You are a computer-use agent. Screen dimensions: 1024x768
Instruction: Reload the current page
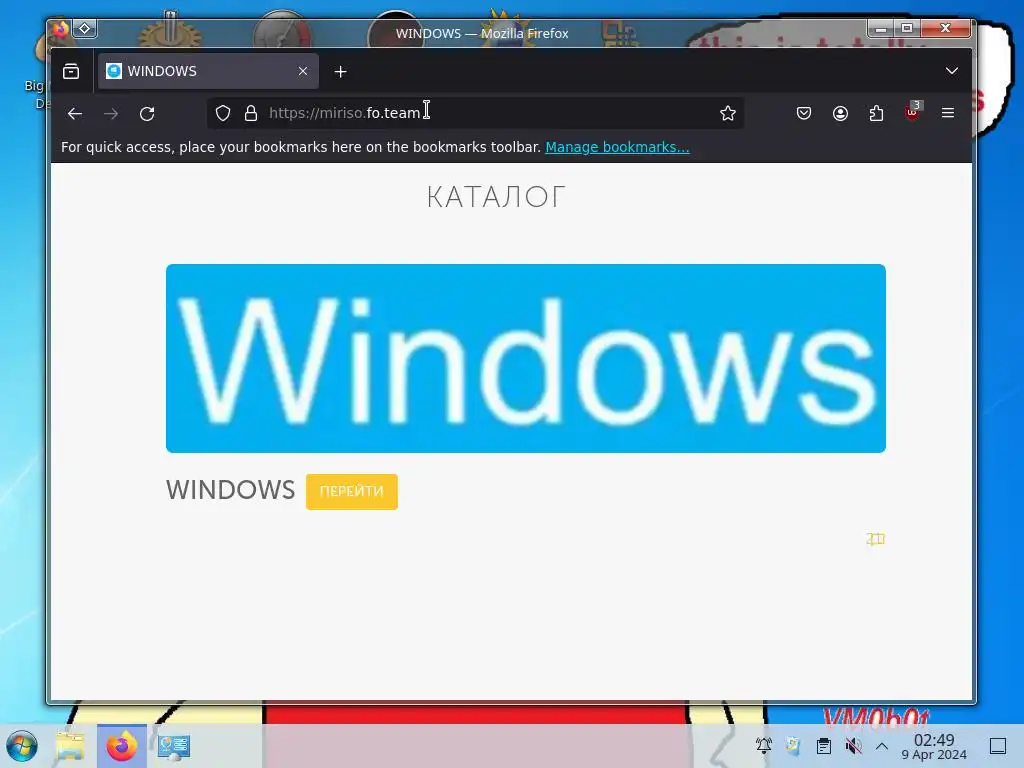click(x=148, y=114)
